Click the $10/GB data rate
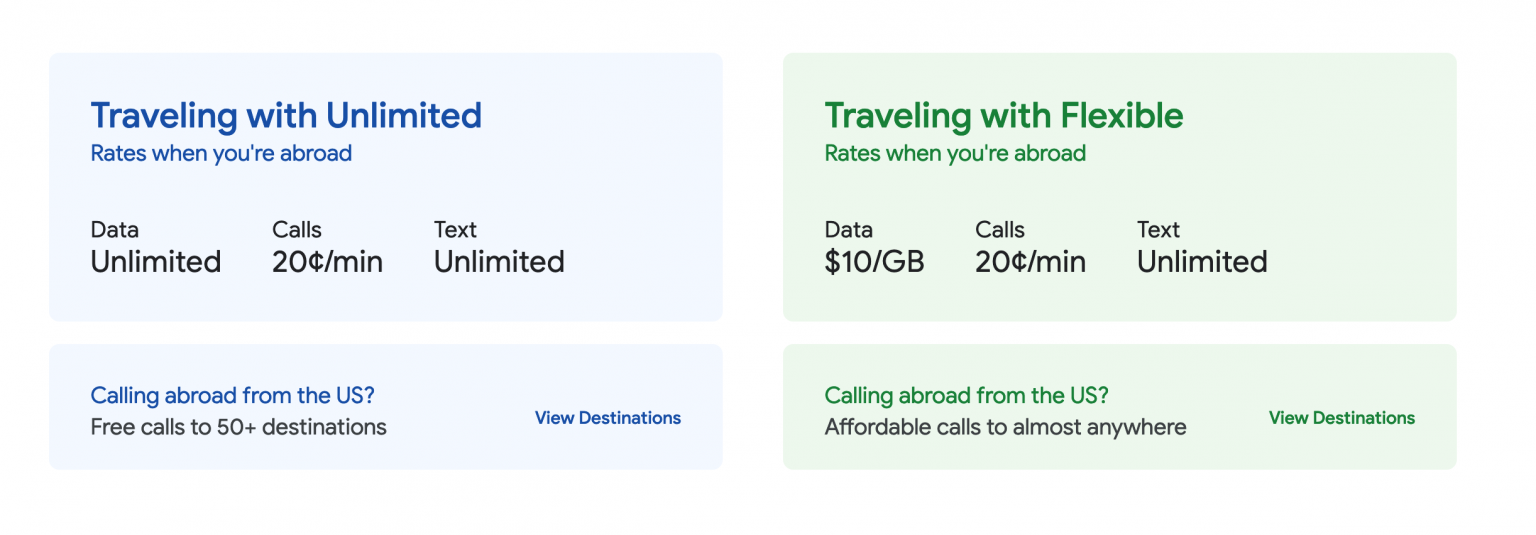This screenshot has width=1536, height=535. [874, 262]
